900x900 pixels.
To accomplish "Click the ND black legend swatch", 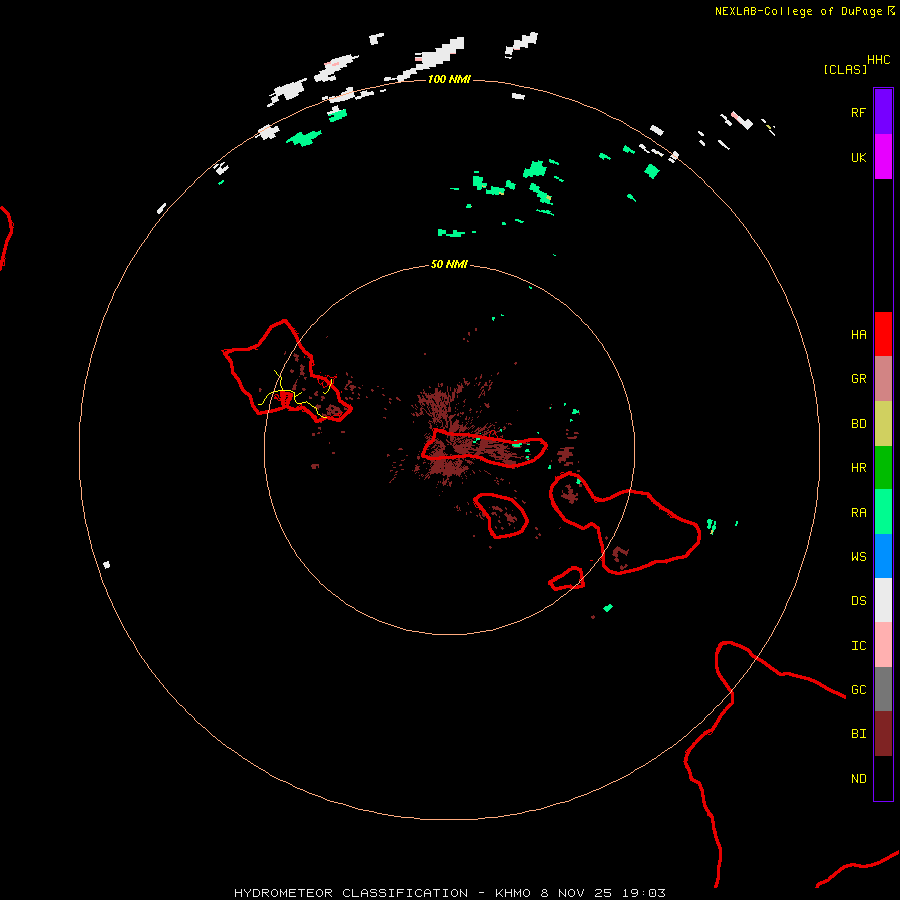I will click(x=883, y=778).
